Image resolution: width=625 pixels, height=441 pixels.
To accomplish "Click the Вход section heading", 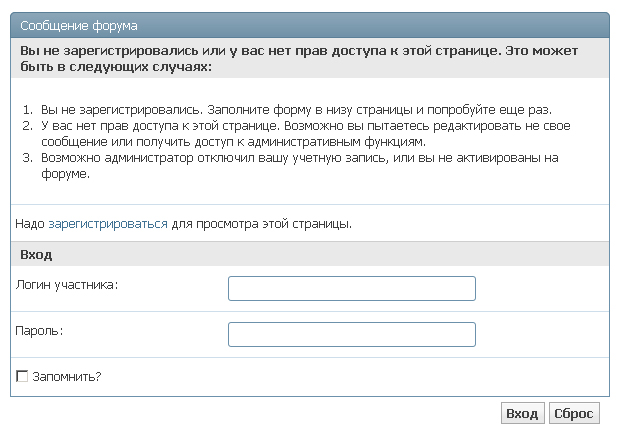I will click(36, 254).
